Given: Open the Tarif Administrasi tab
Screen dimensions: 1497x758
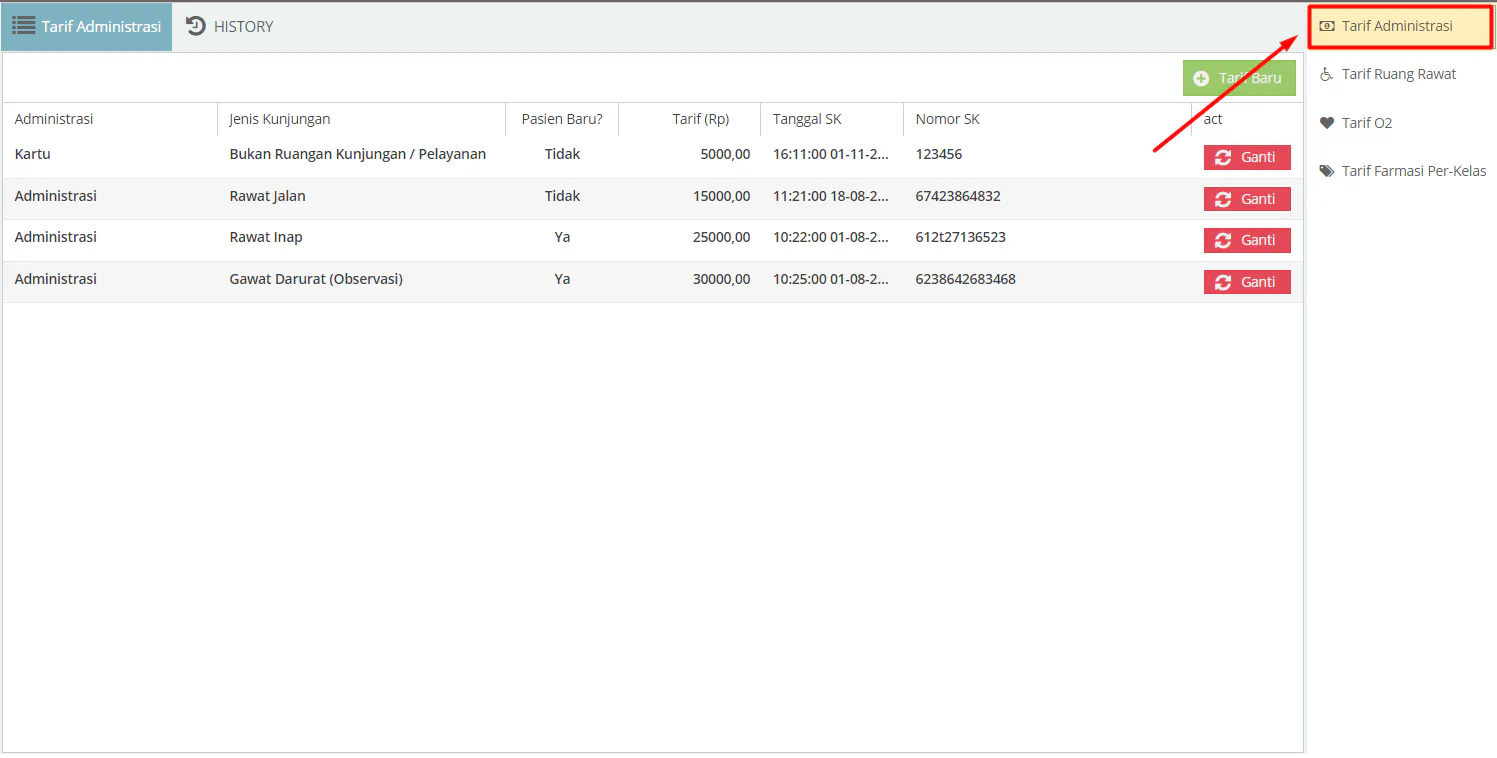Looking at the screenshot, I should tap(86, 27).
